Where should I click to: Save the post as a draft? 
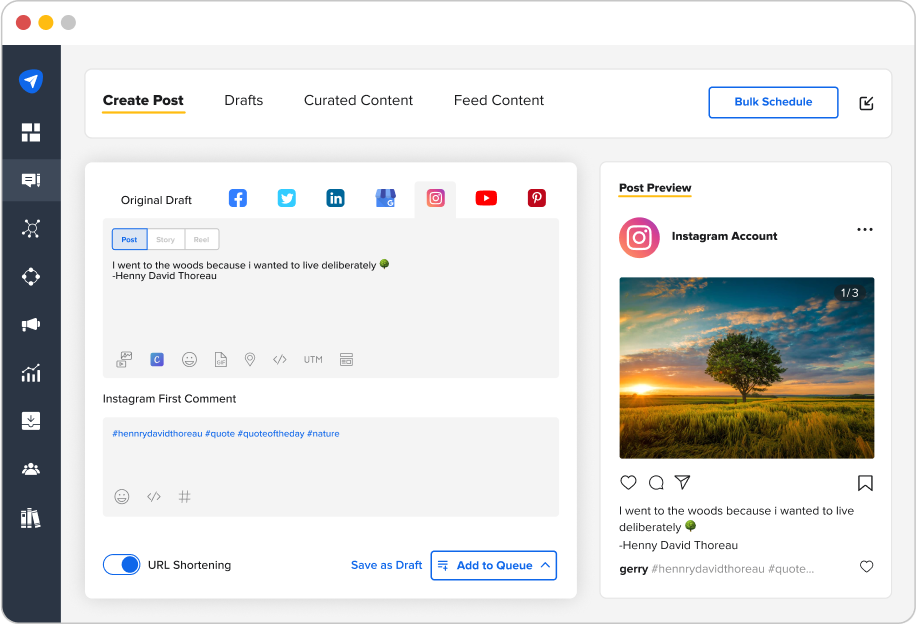pos(386,565)
